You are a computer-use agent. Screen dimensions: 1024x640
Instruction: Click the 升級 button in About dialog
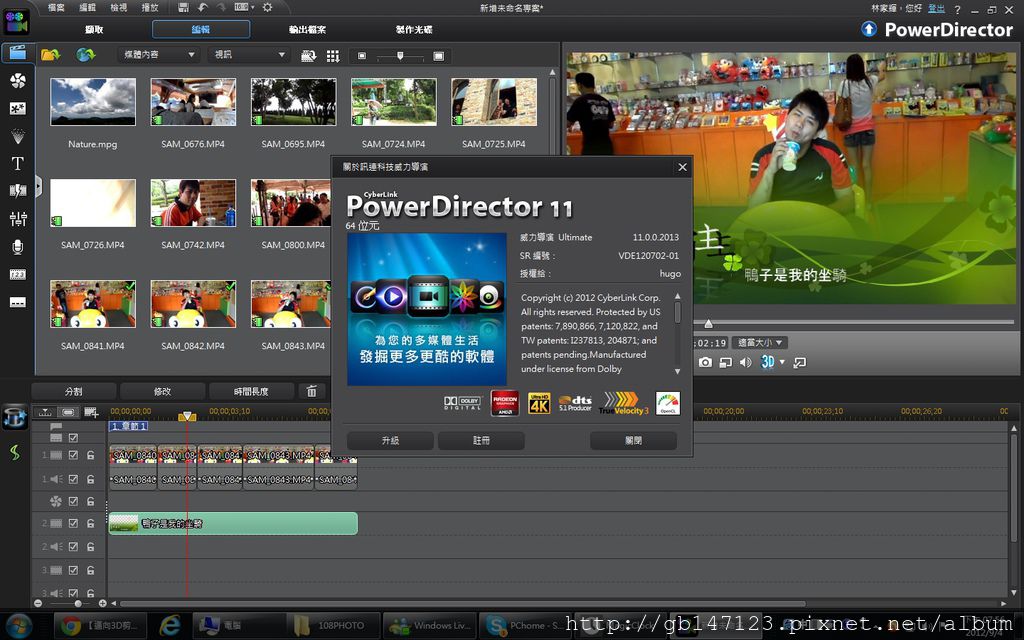pyautogui.click(x=391, y=441)
